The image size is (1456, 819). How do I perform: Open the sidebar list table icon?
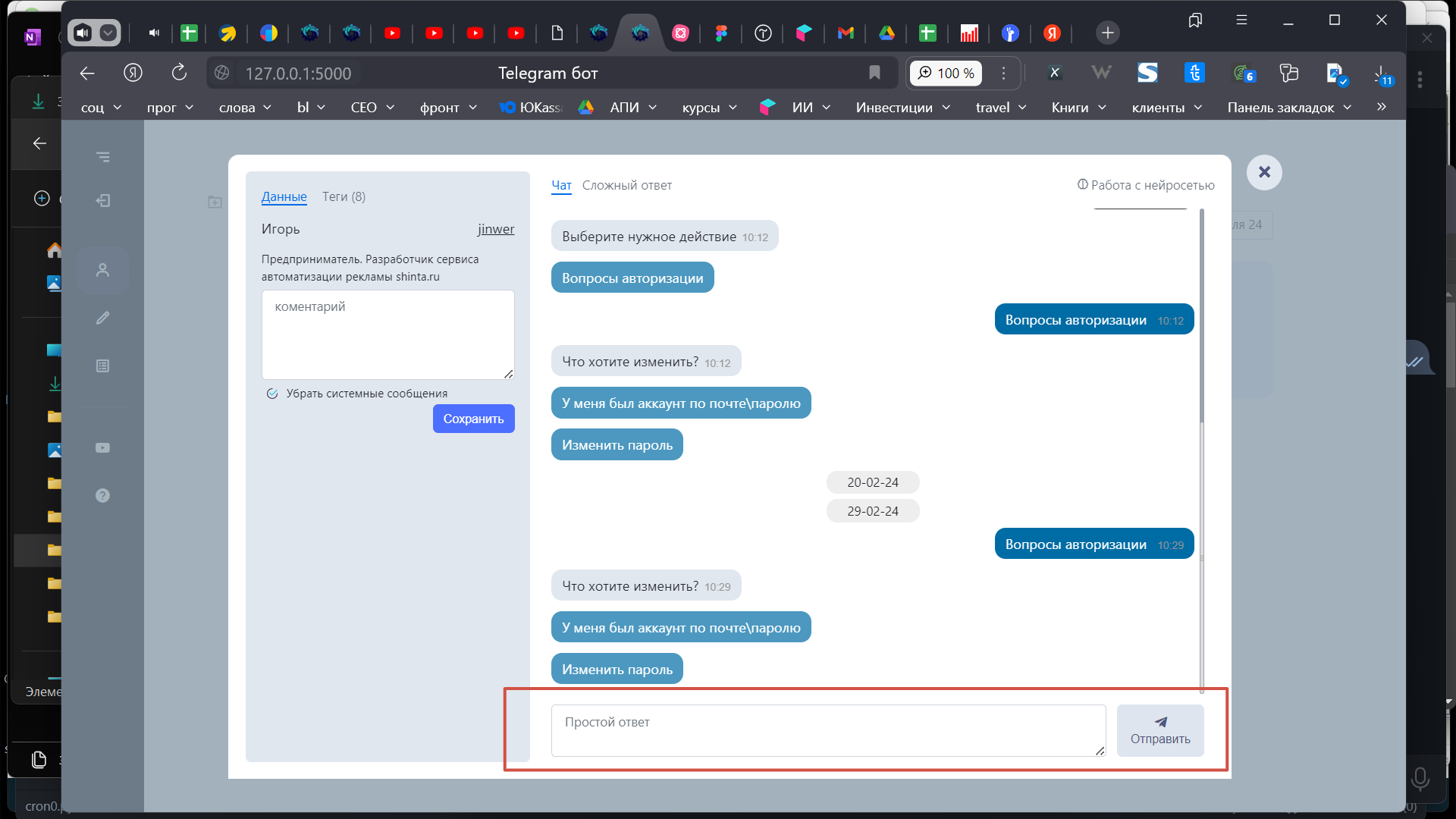tap(103, 366)
